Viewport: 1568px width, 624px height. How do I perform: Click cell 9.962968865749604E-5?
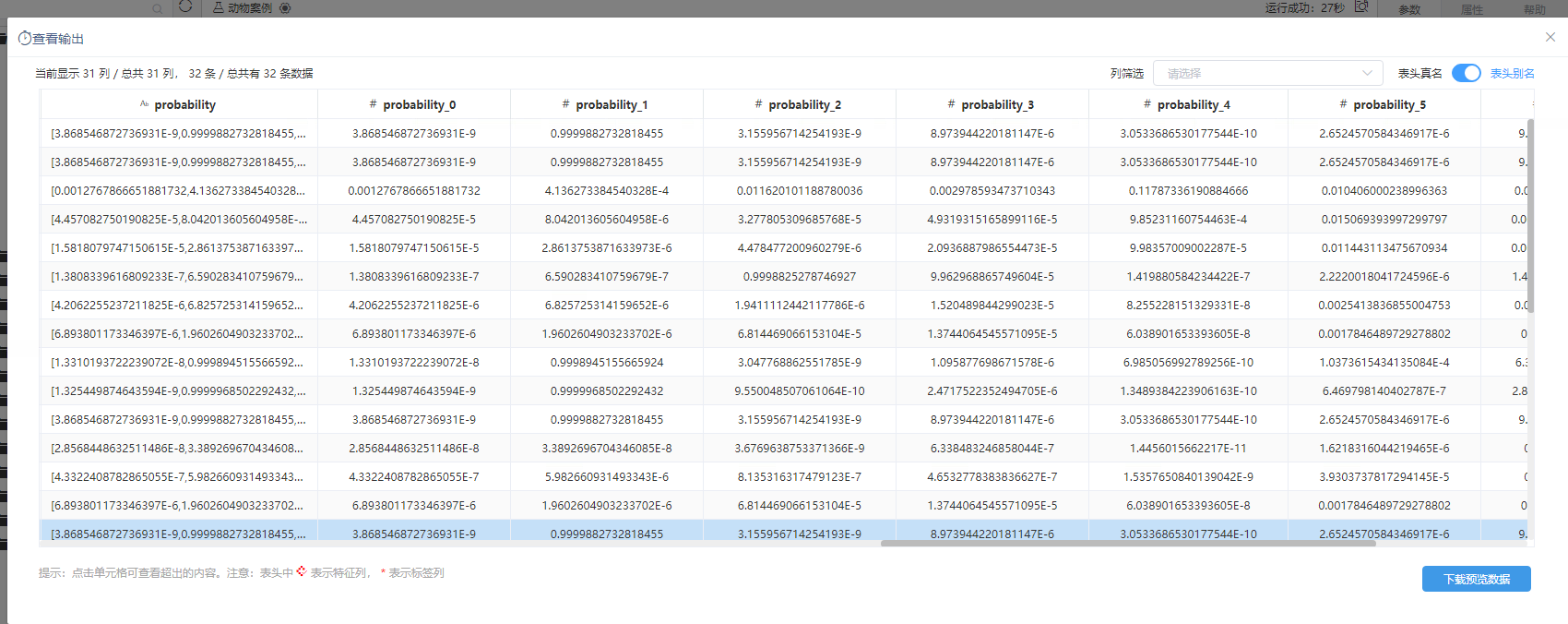(992, 276)
